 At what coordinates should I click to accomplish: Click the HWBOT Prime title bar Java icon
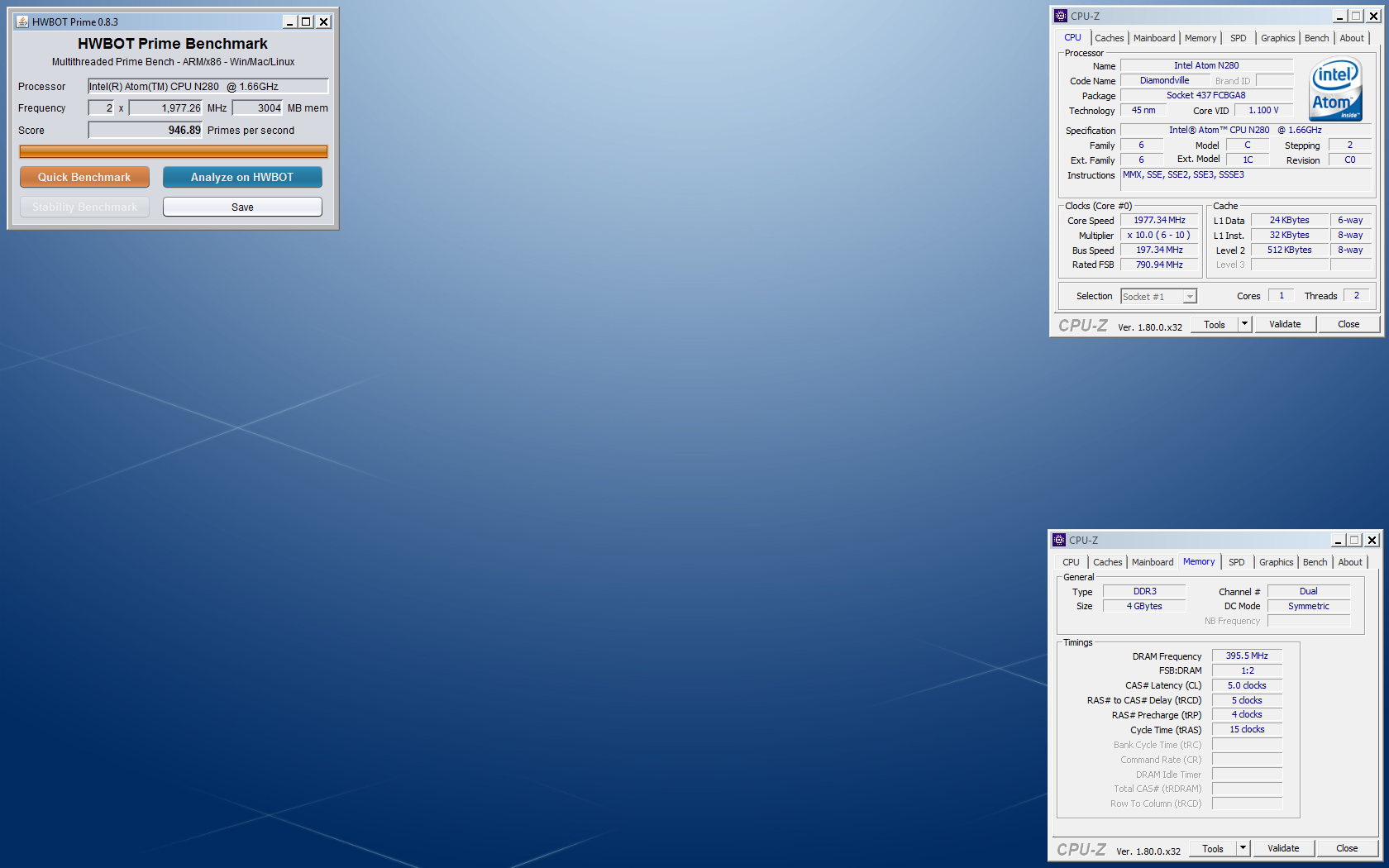[x=22, y=21]
